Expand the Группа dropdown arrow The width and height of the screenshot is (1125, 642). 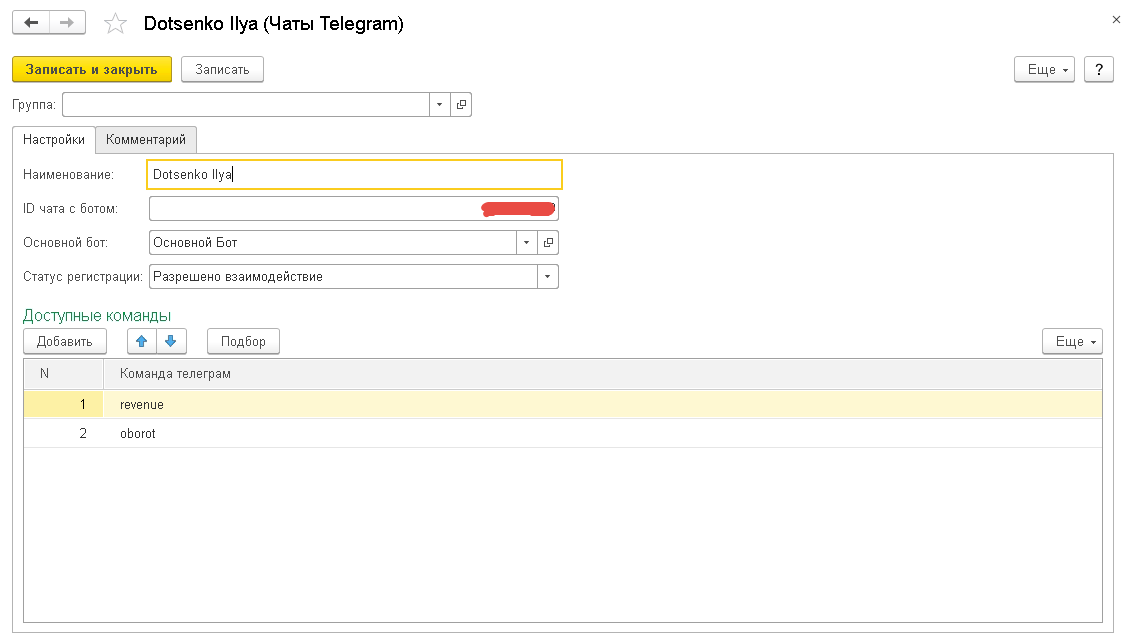coord(439,105)
